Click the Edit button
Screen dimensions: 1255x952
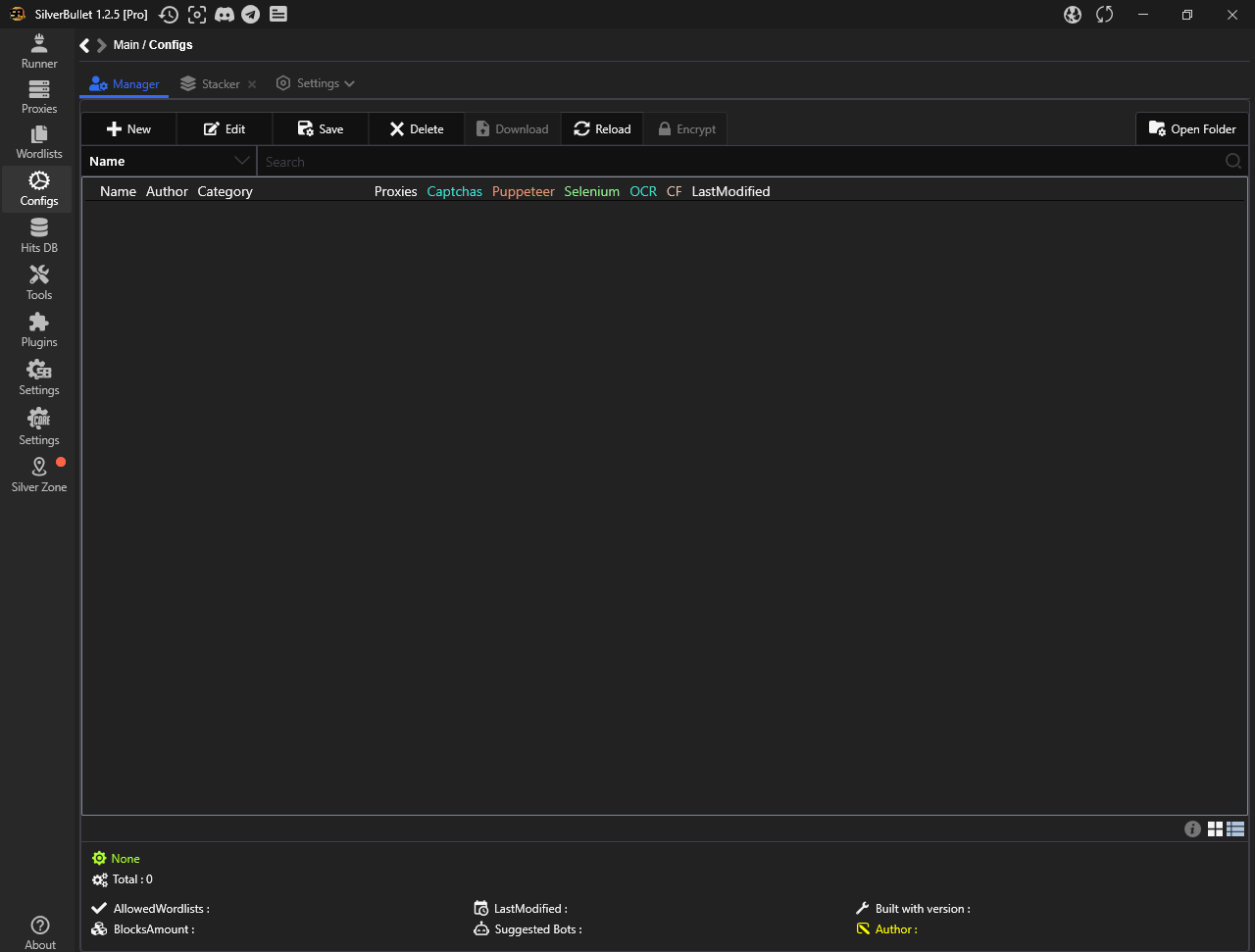point(225,128)
